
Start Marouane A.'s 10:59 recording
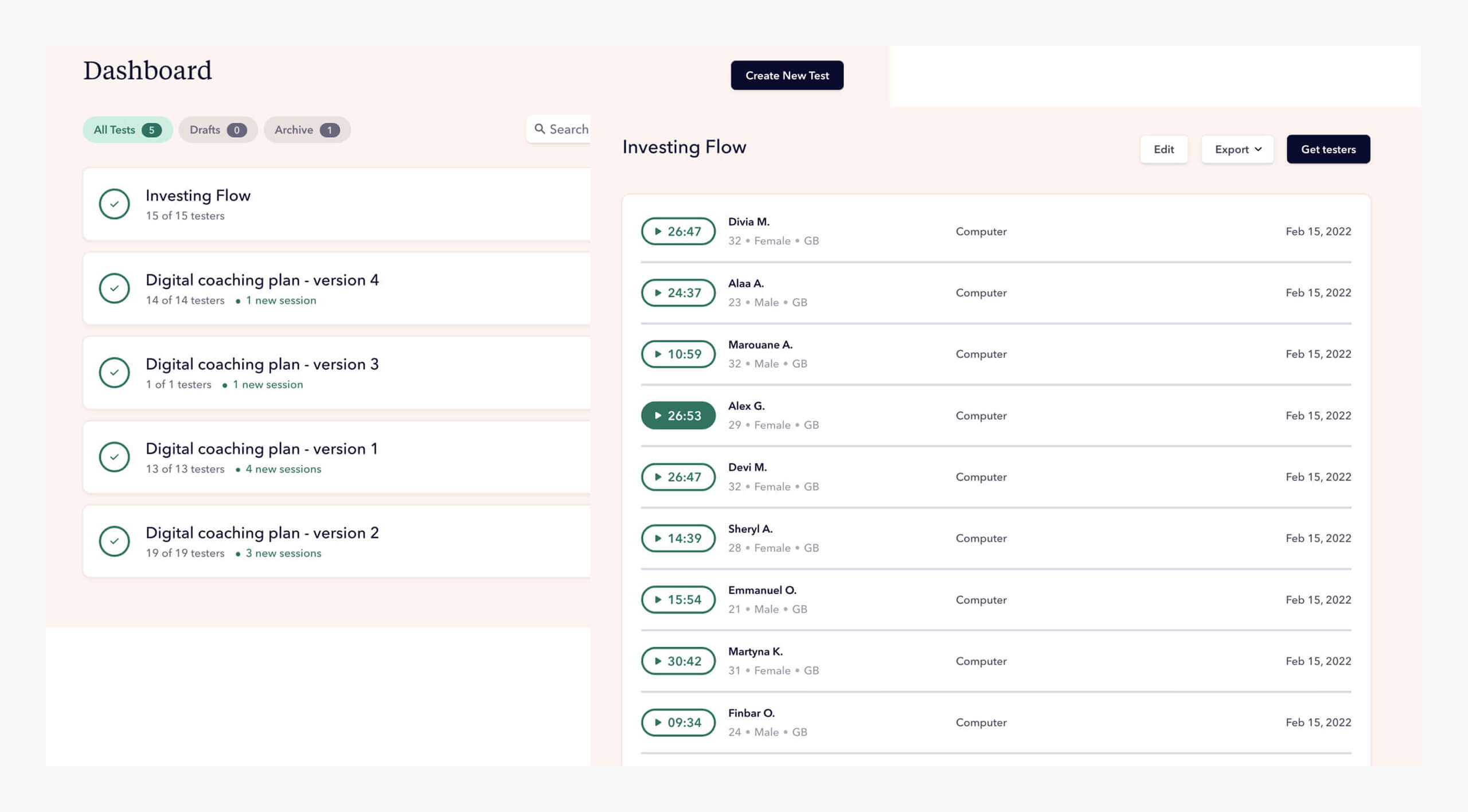(x=678, y=354)
